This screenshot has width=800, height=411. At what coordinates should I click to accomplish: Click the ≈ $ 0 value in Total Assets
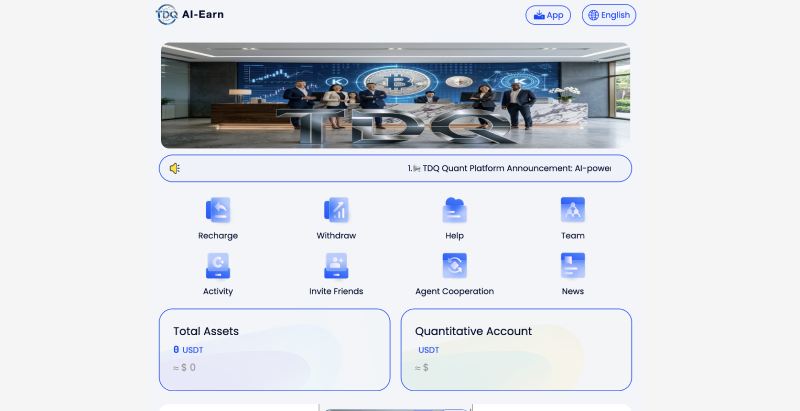point(184,368)
